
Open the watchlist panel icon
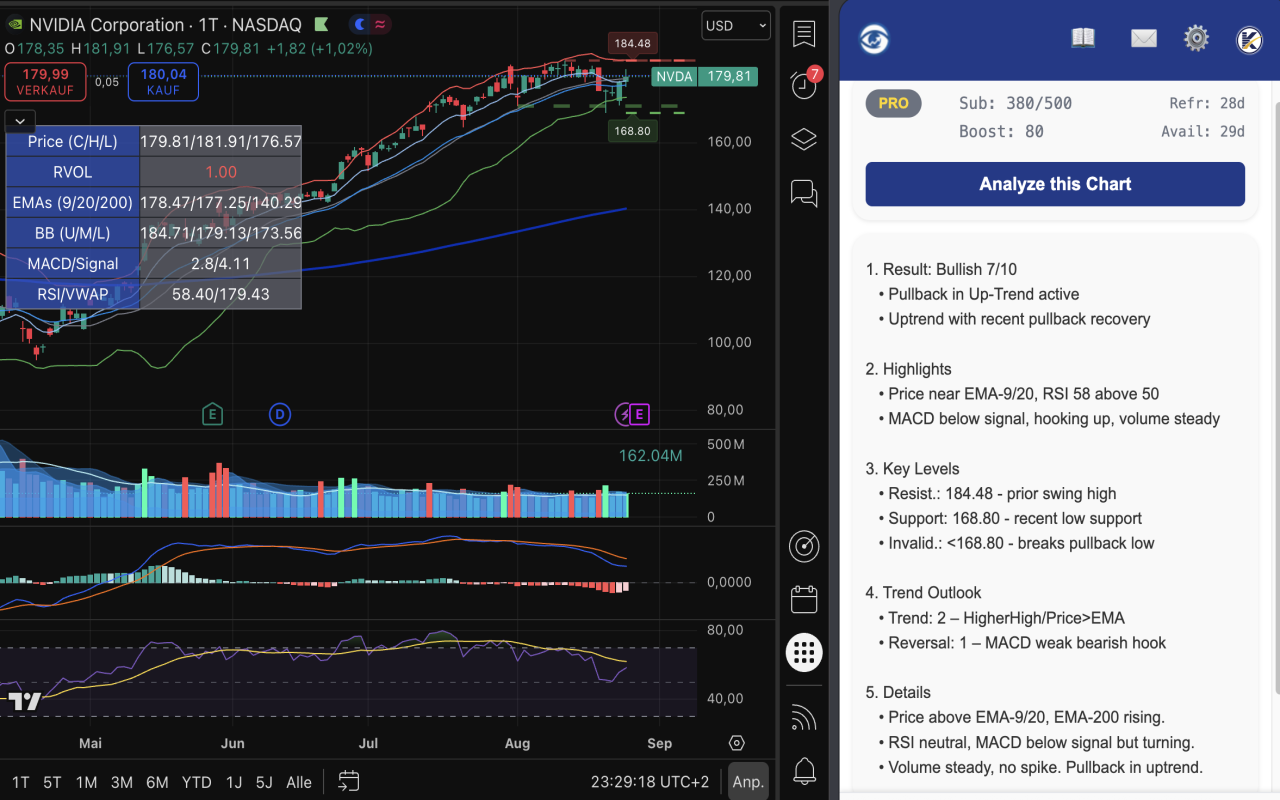(x=804, y=34)
